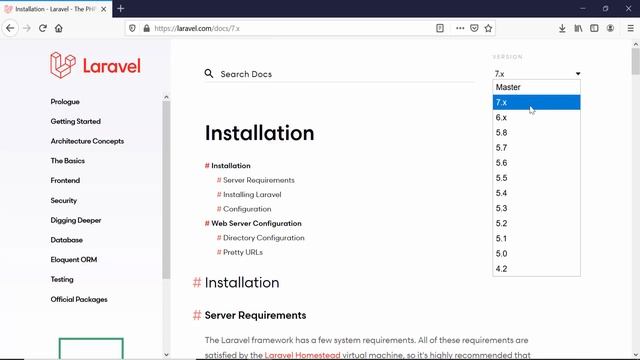
Task: Click the search magnifier icon
Action: [x=209, y=73]
